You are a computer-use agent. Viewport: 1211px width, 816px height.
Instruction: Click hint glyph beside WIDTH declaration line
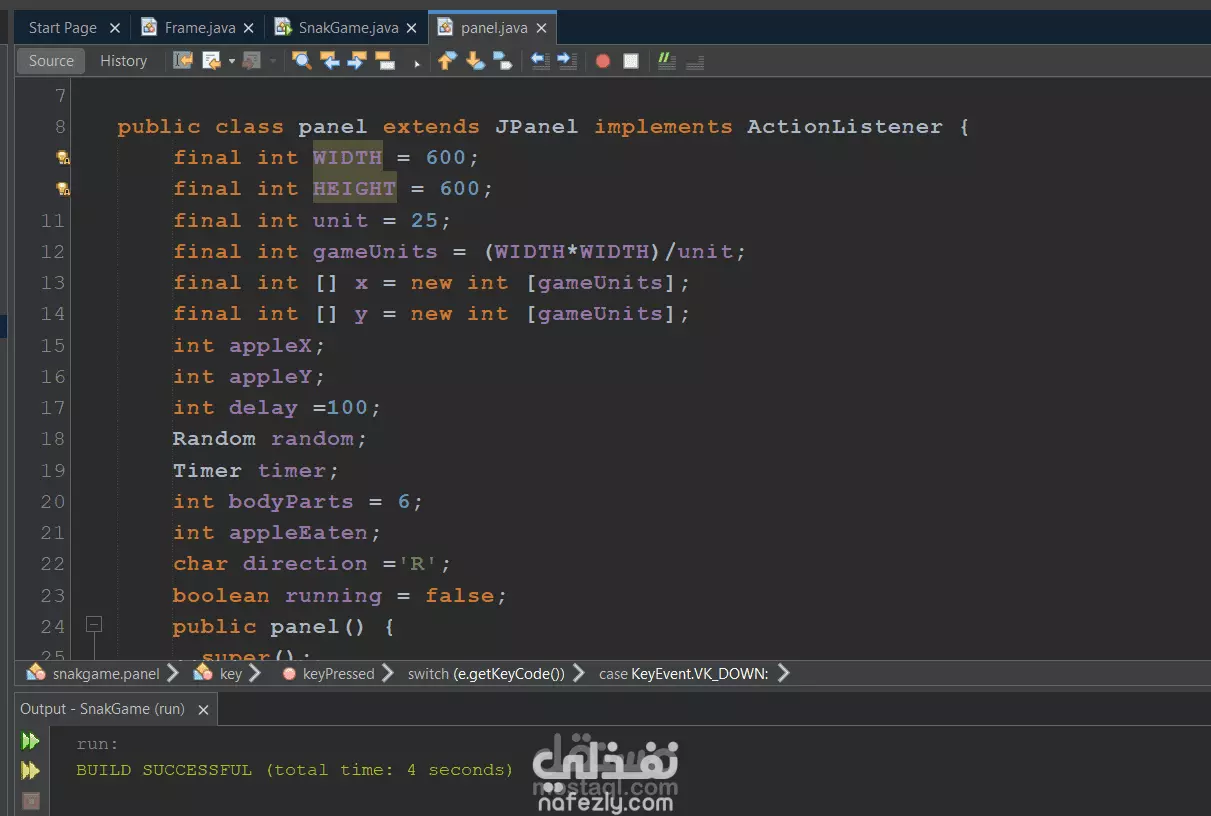(x=62, y=158)
